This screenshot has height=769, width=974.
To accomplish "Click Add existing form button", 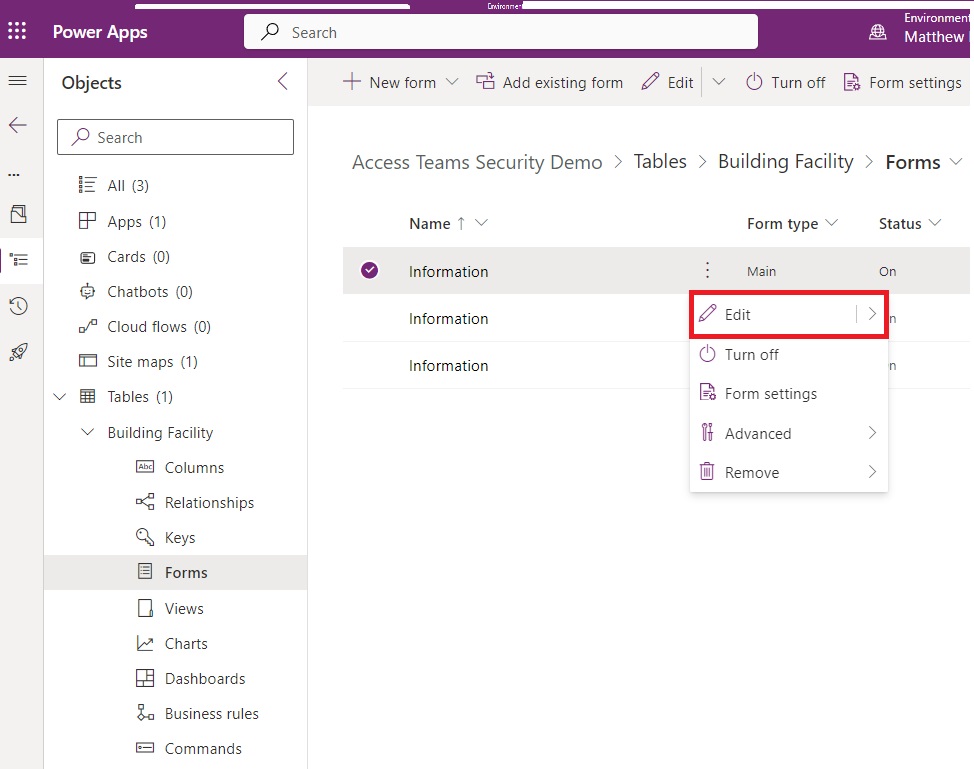I will tap(549, 82).
